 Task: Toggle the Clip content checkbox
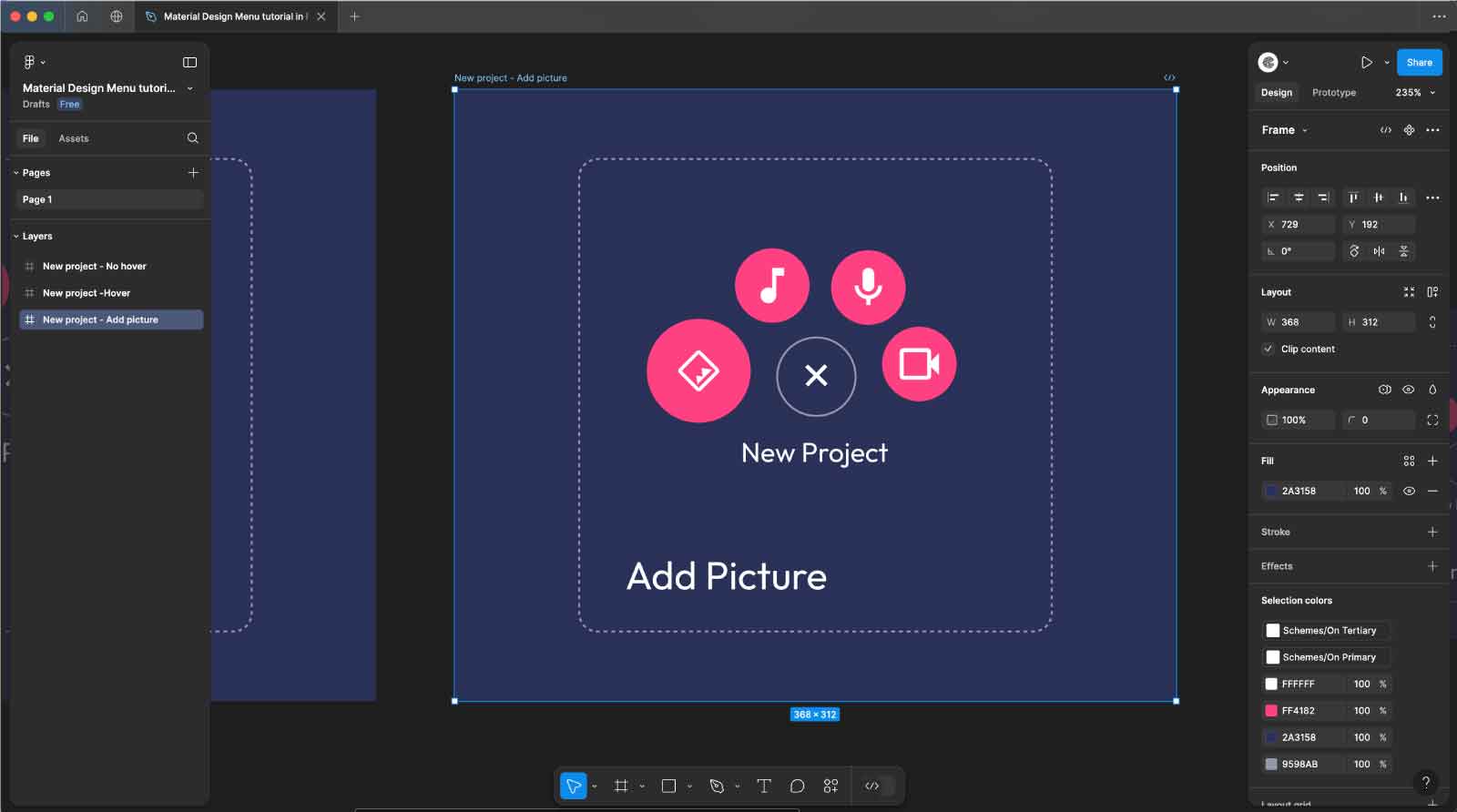click(1269, 349)
